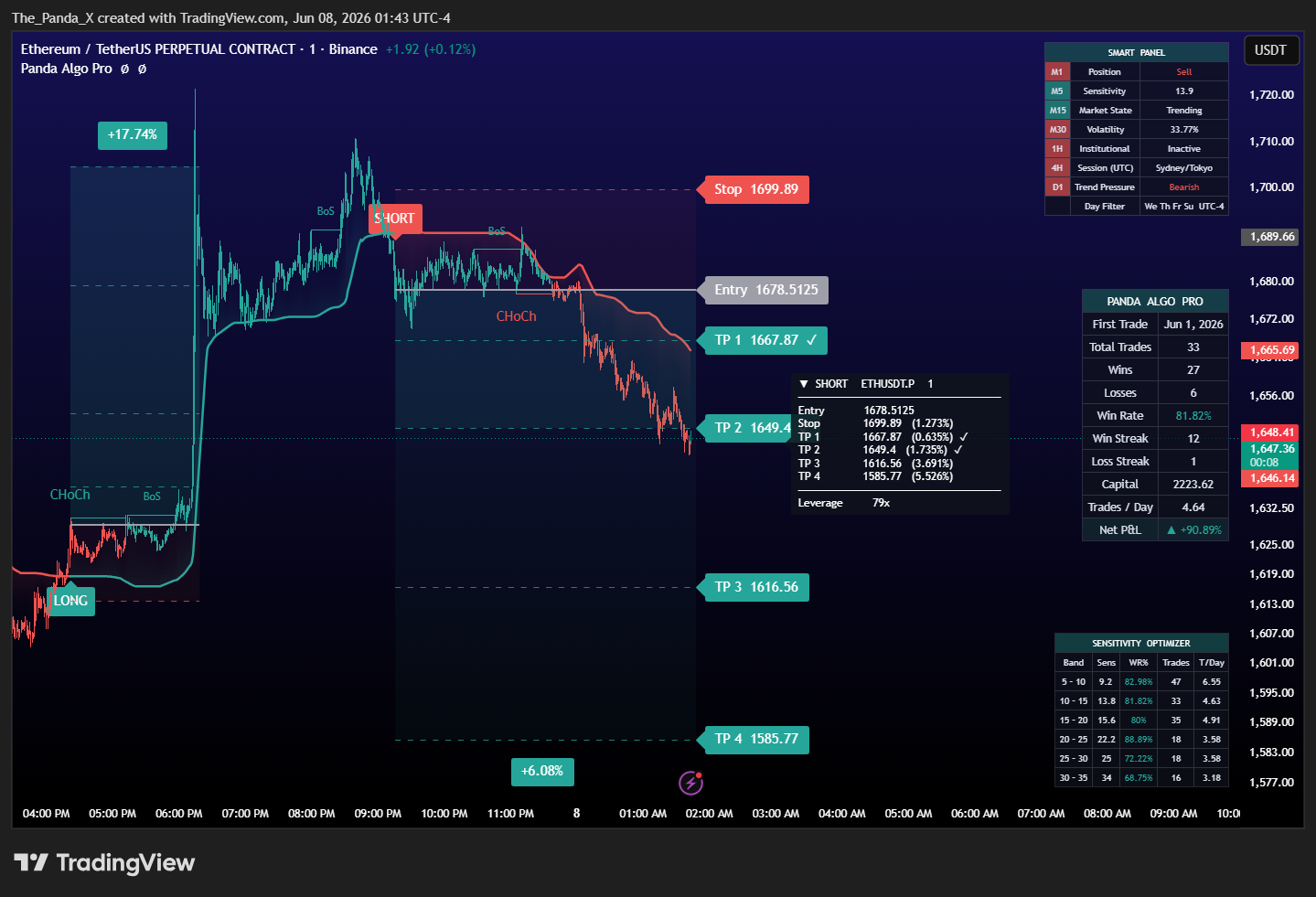
Task: Click the 88.89% win rate in optimizer
Action: point(1139,739)
